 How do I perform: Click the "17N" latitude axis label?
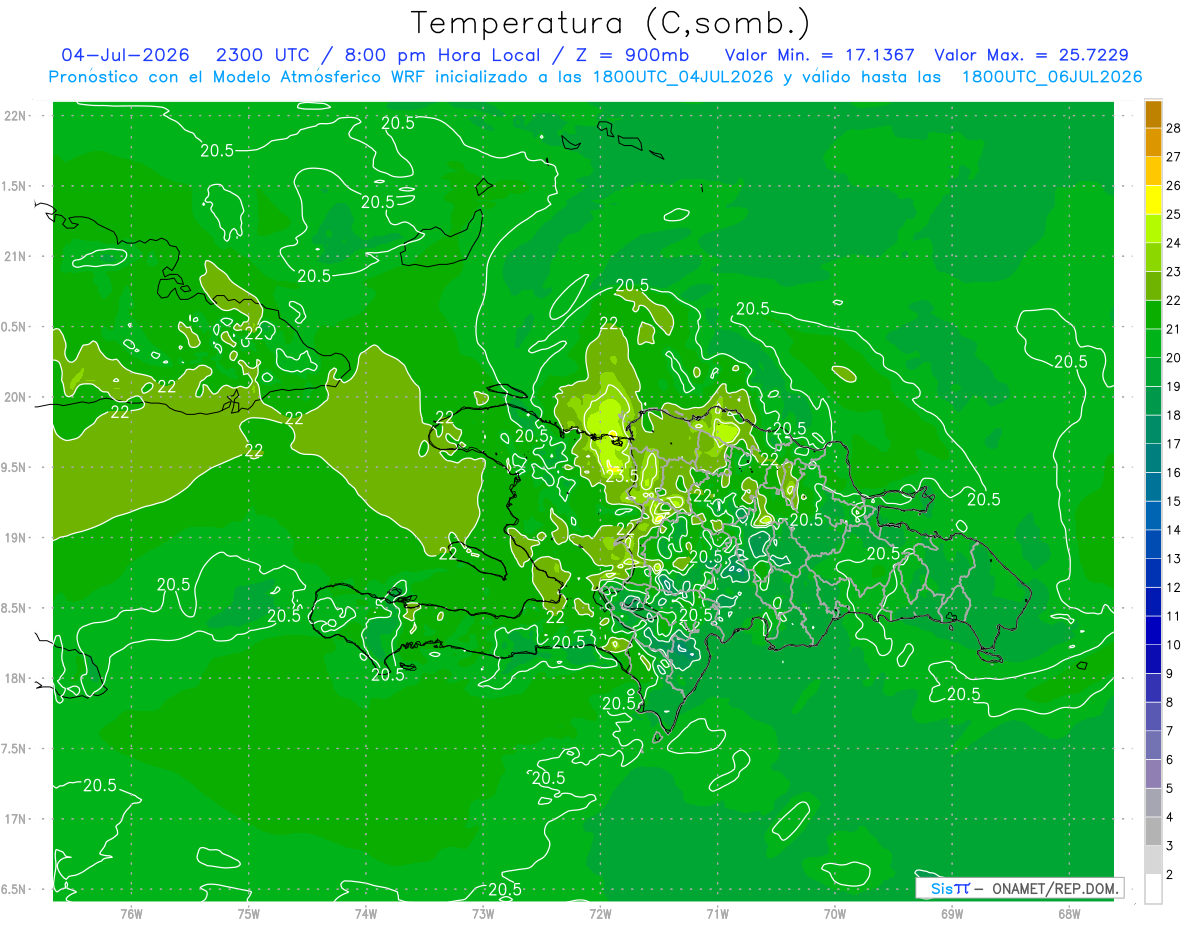click(15, 819)
